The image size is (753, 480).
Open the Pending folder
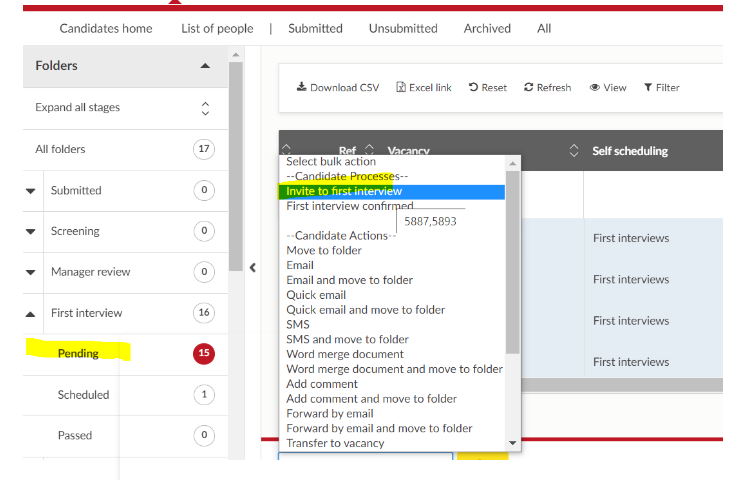click(77, 353)
